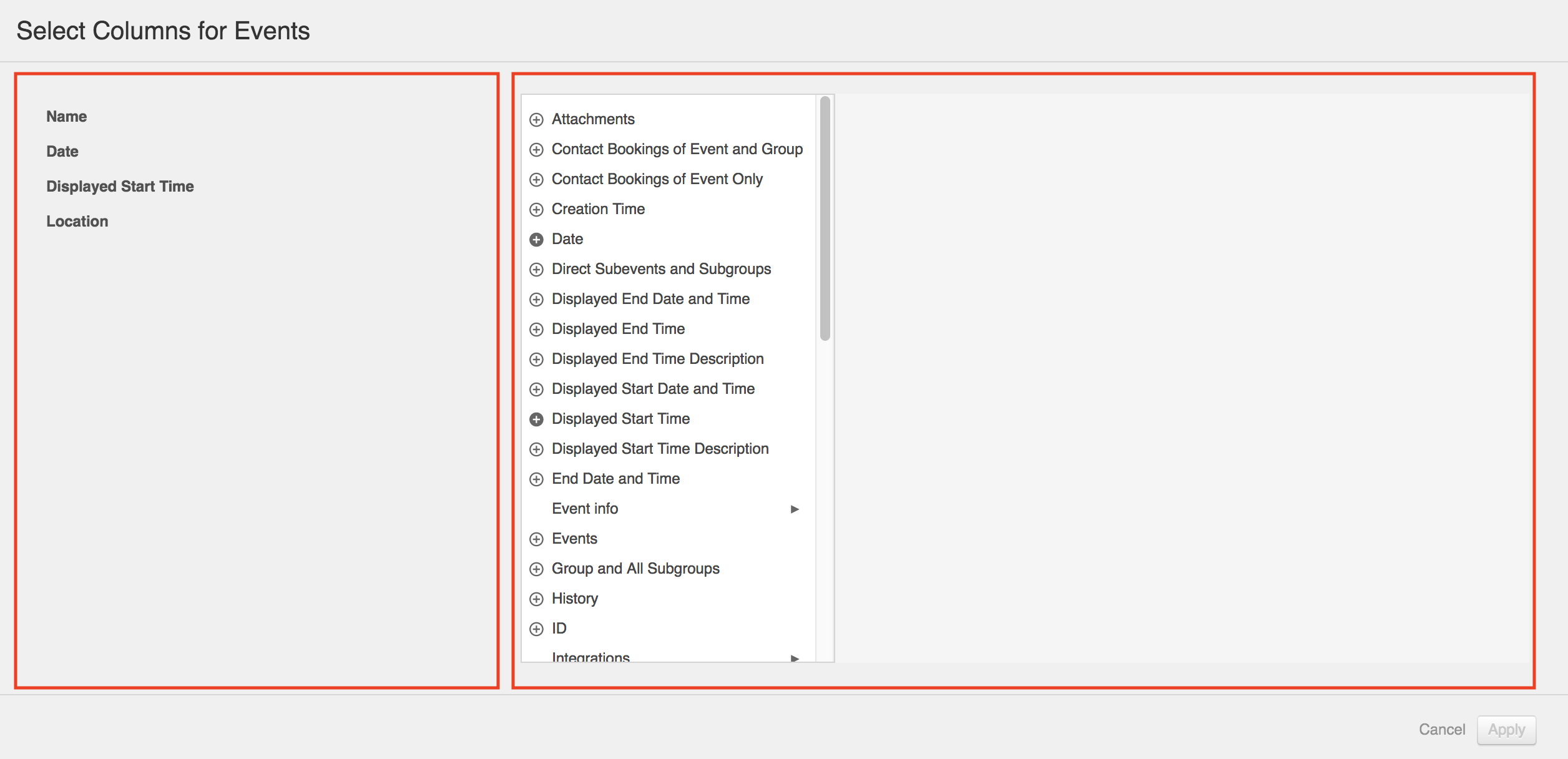Select Direct Subevents and Subgroups entry
The image size is (1568, 759).
661,269
